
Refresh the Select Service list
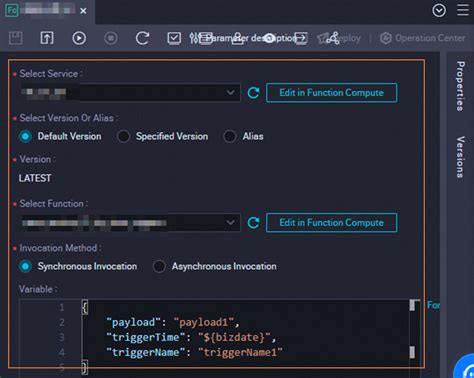pos(253,92)
